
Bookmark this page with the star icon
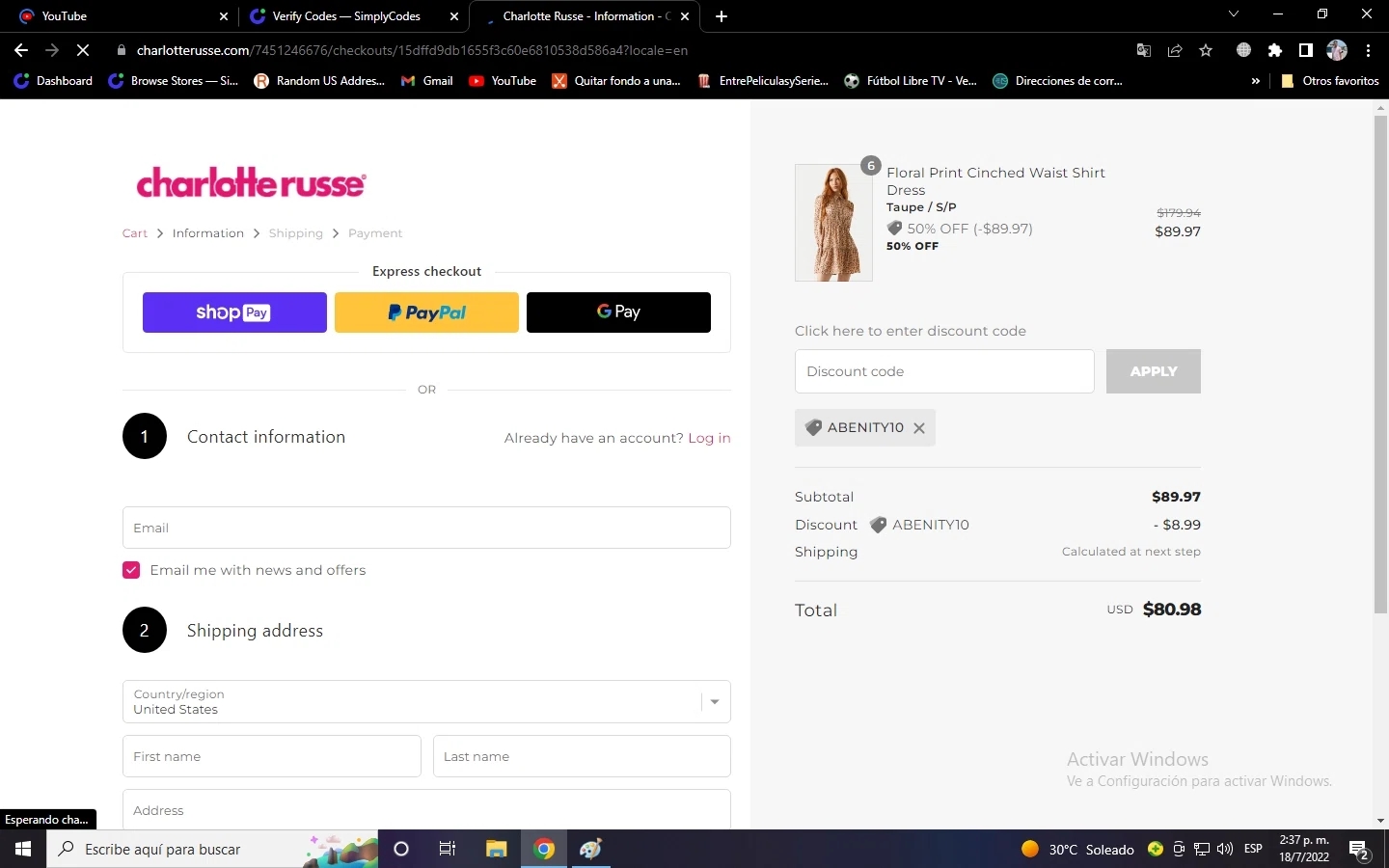[x=1206, y=50]
